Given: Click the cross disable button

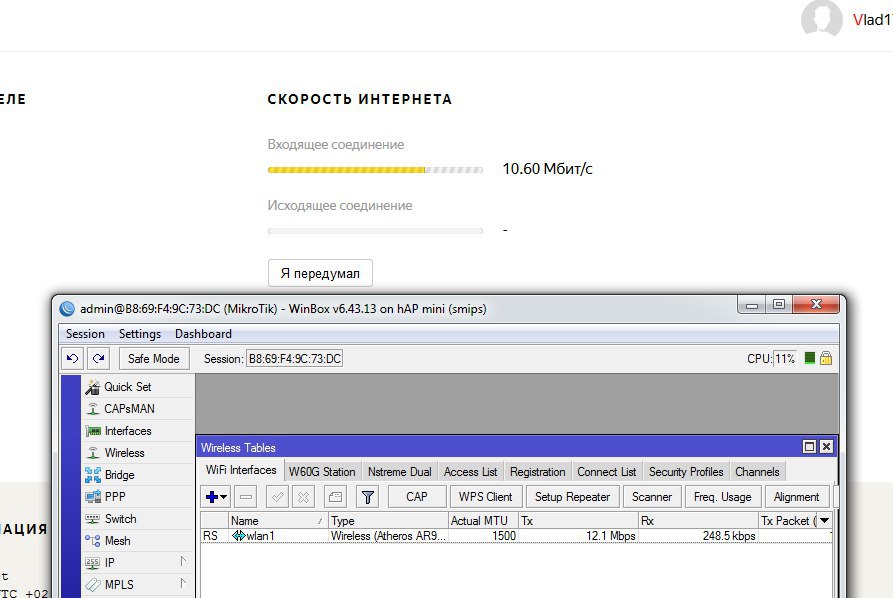Looking at the screenshot, I should (x=304, y=497).
